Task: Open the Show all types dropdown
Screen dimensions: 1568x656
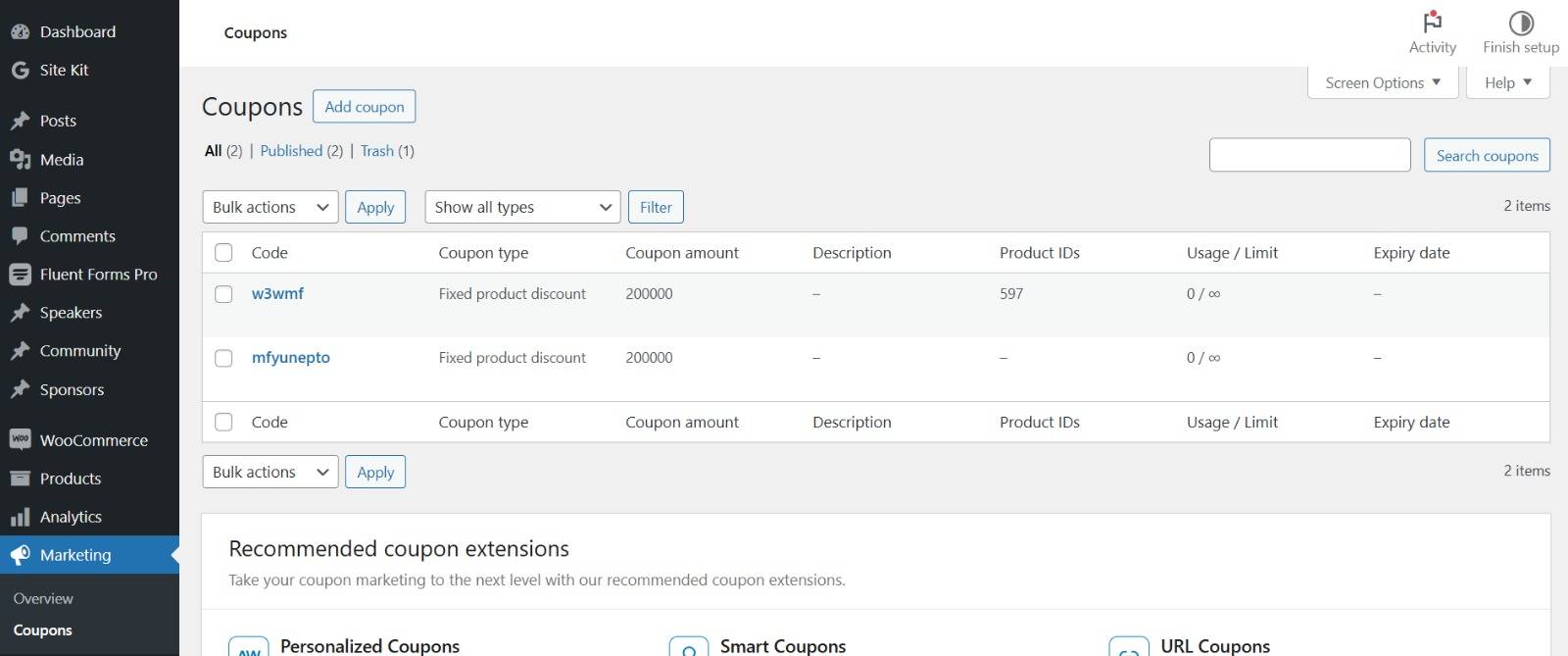Action: point(522,207)
